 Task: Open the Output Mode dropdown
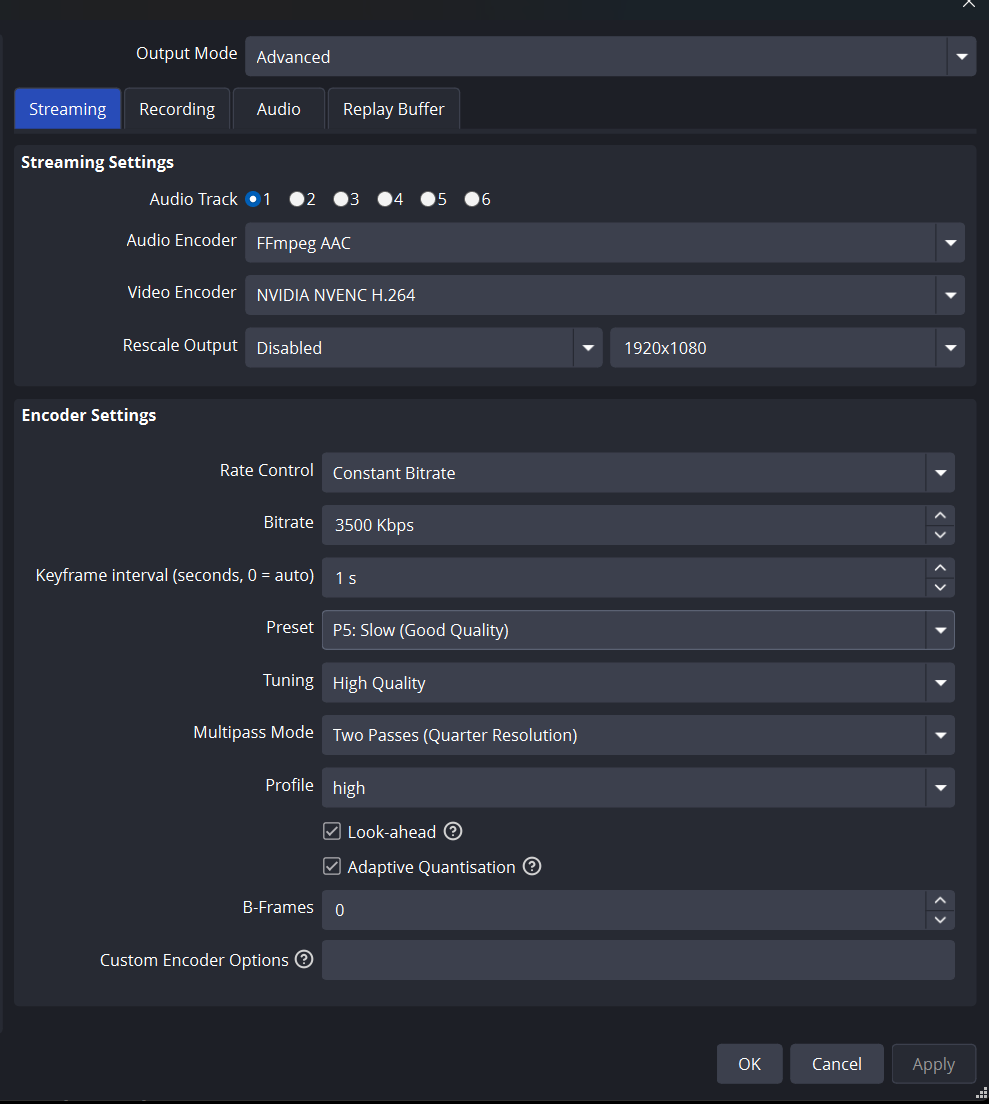point(610,56)
